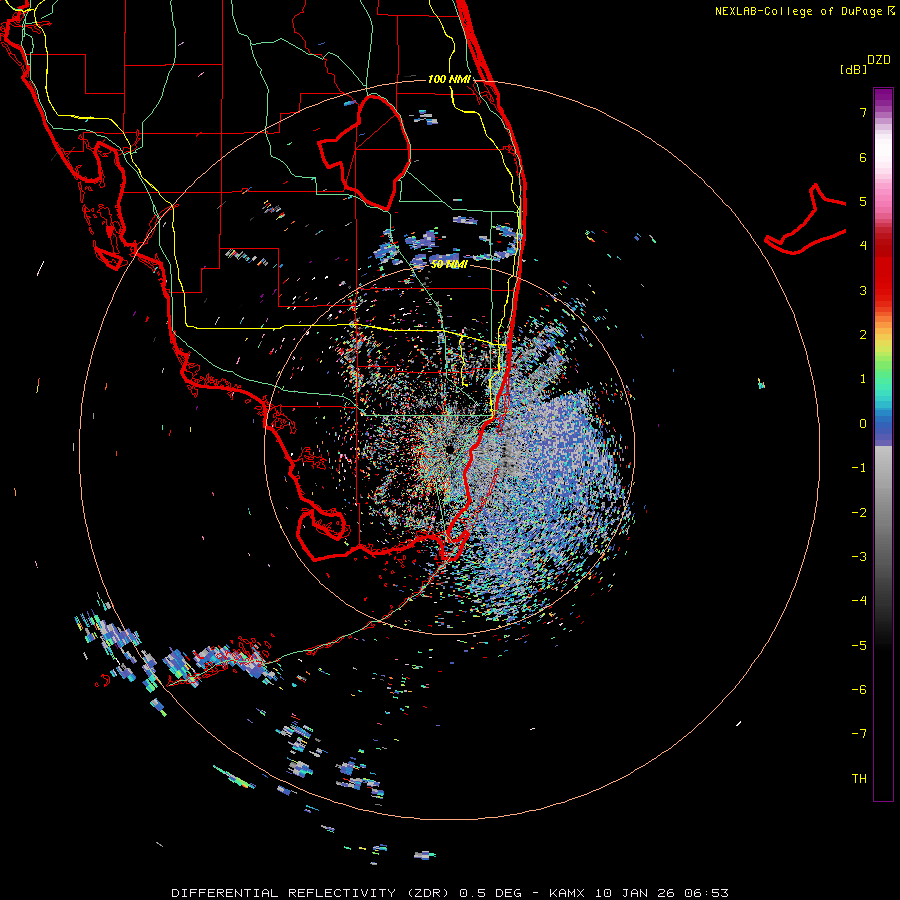The width and height of the screenshot is (900, 900).
Task: Click the [dB] units label
Action: (853, 69)
